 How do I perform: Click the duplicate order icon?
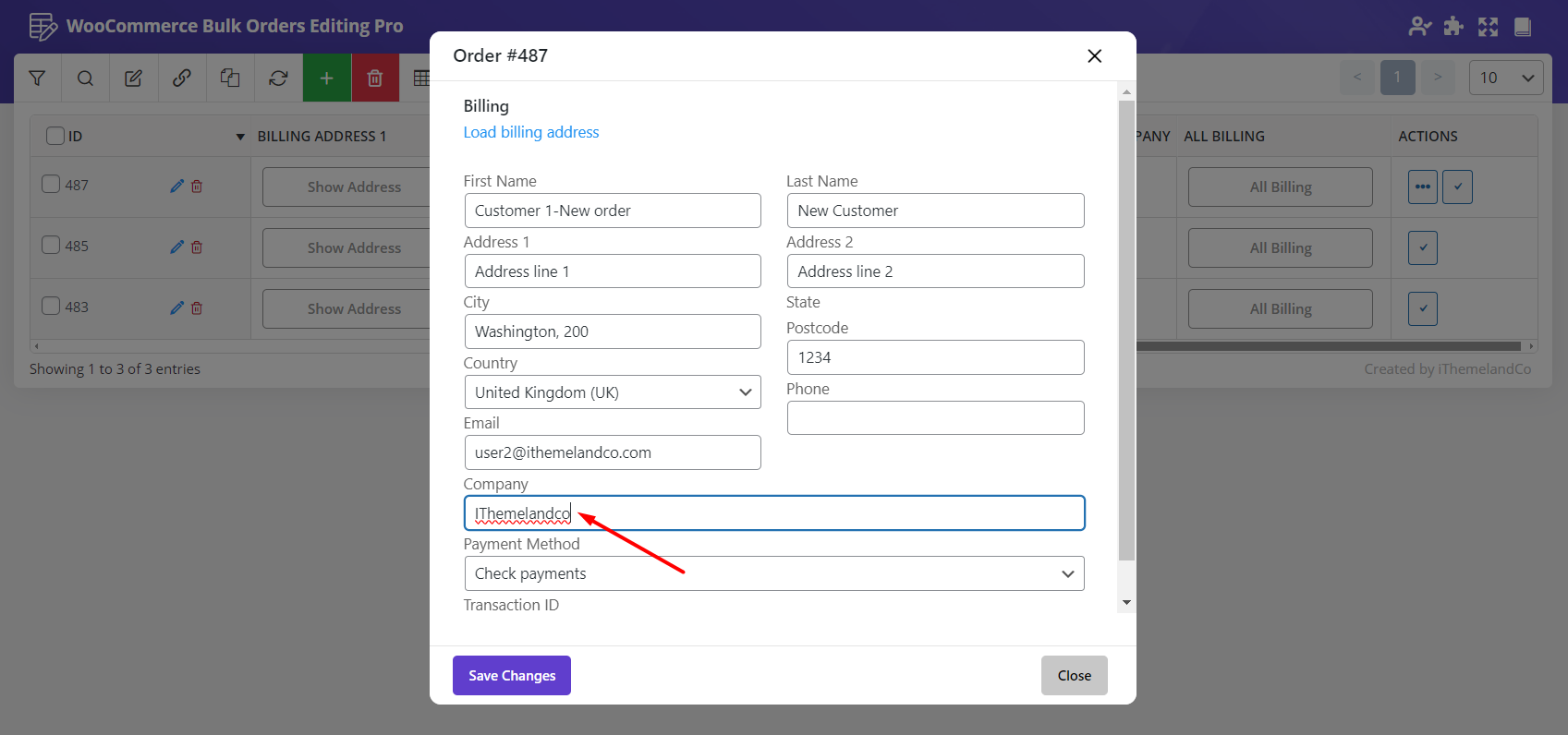pos(230,78)
